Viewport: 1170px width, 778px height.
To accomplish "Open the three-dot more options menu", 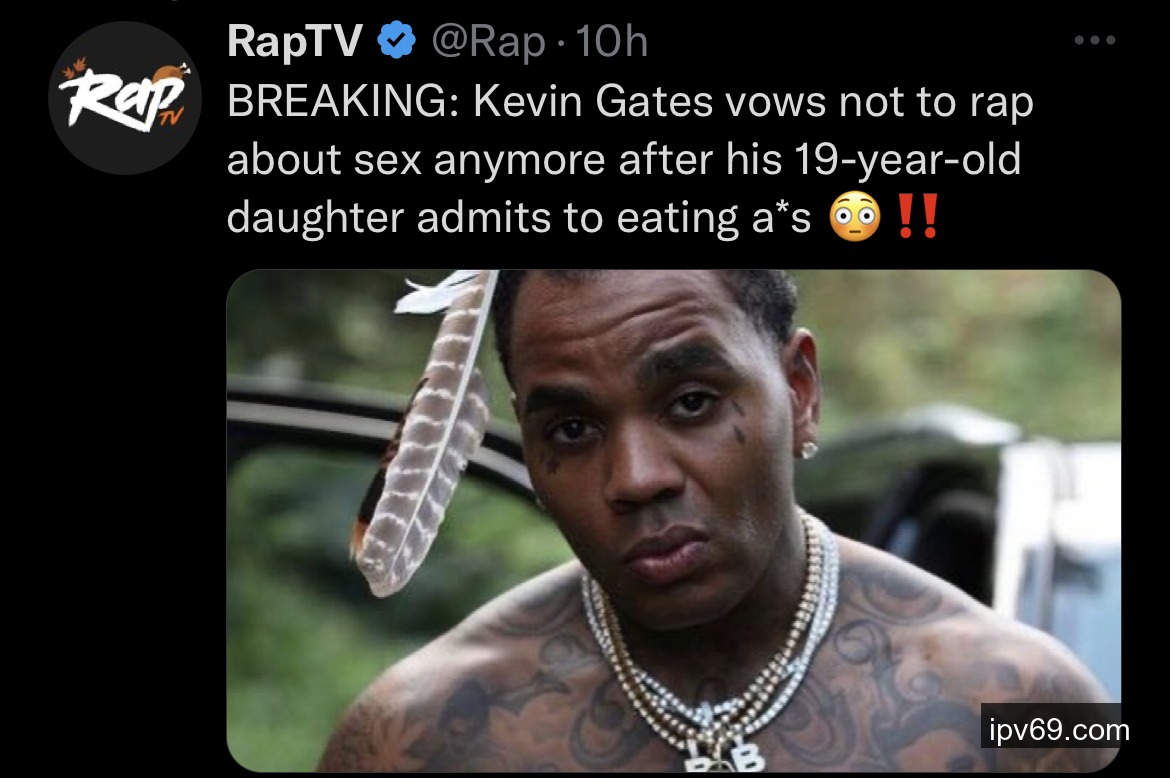I will click(1095, 40).
